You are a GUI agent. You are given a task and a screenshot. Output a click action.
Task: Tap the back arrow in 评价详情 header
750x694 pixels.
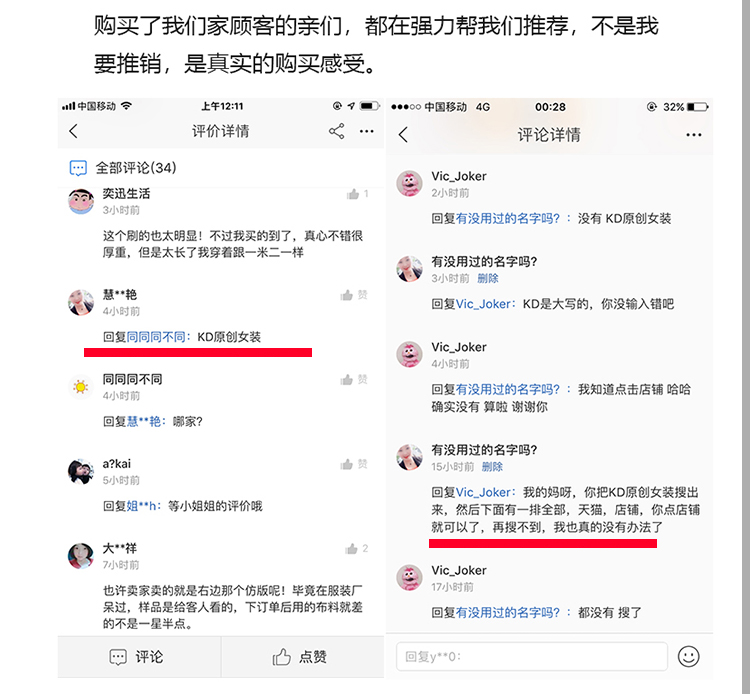(x=73, y=131)
